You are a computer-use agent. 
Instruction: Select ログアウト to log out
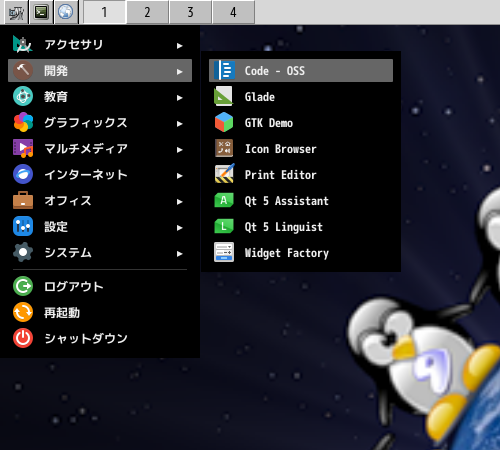tap(100, 286)
